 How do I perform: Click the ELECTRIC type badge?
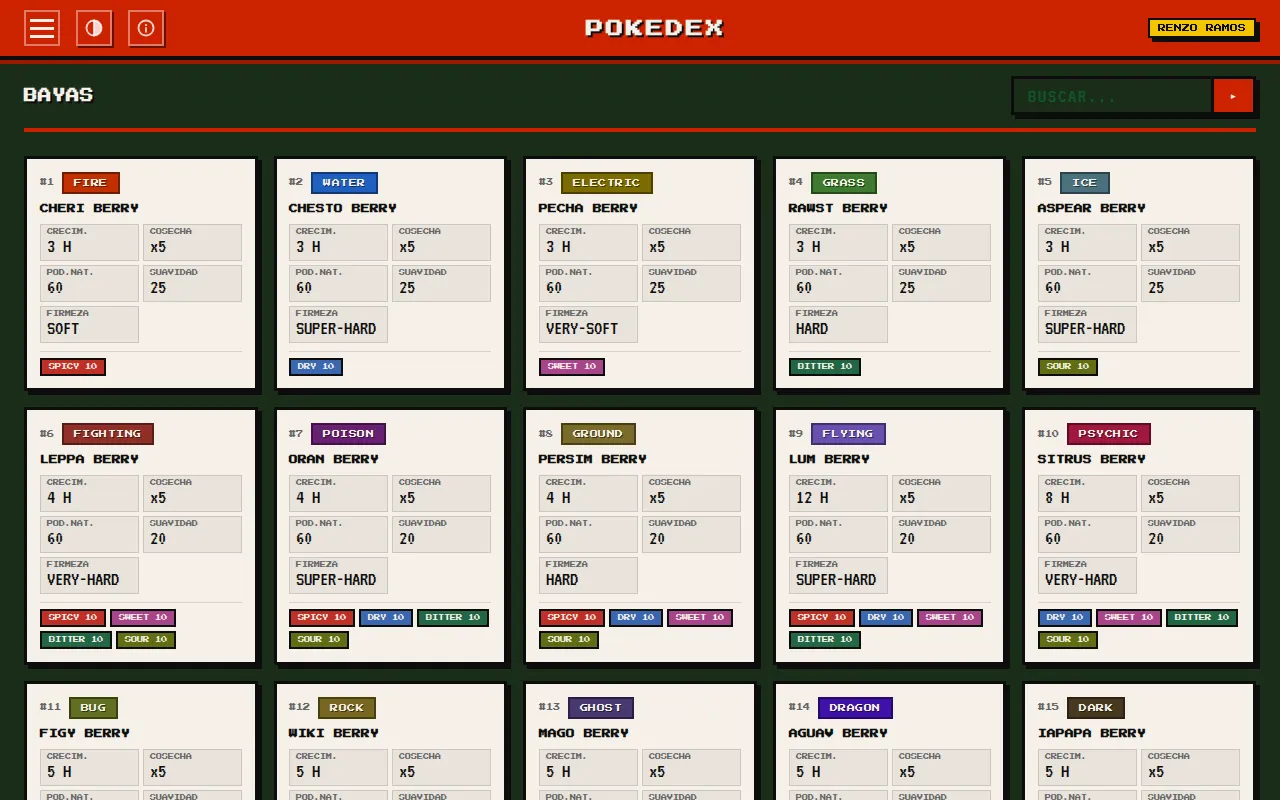click(606, 183)
